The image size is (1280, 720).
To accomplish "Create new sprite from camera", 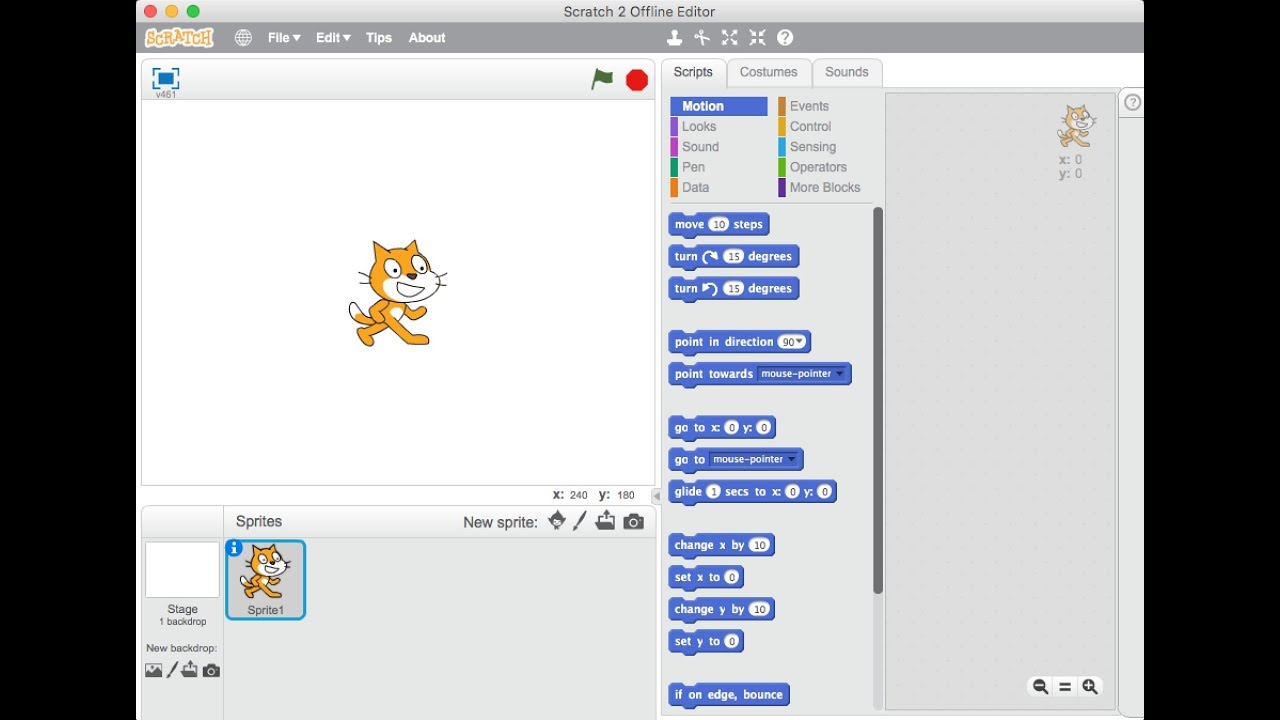I will point(634,522).
